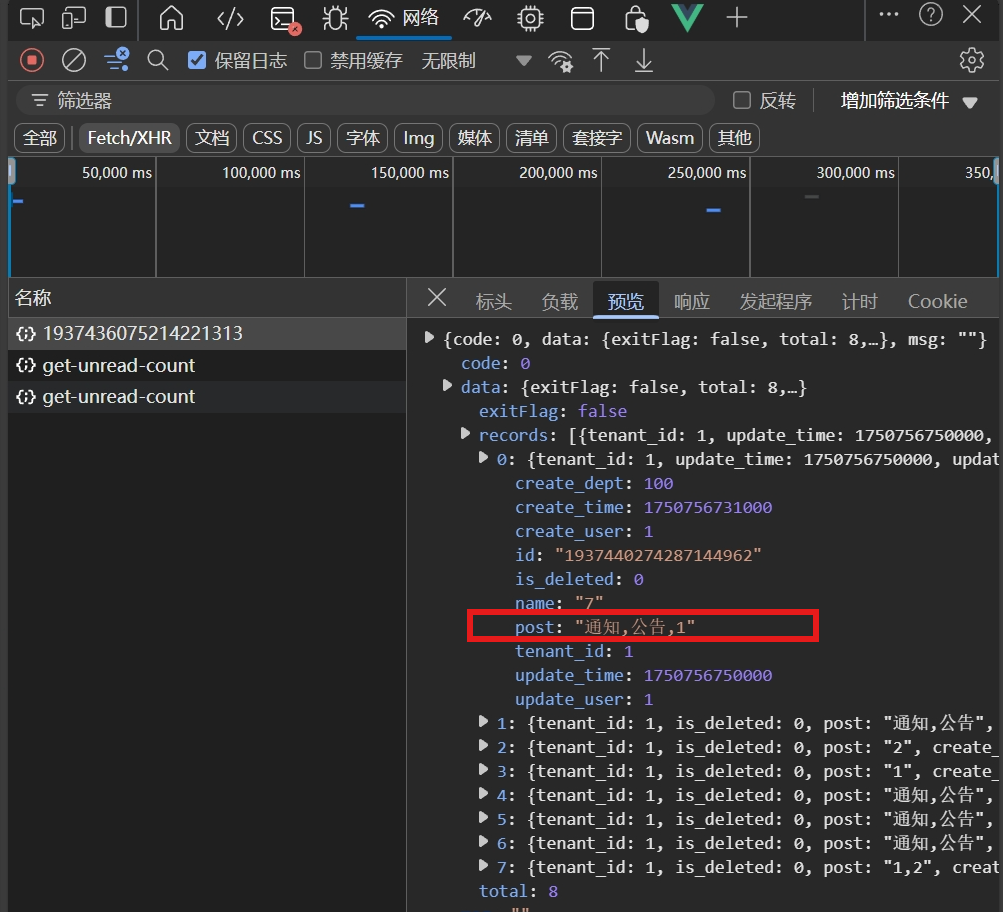The image size is (1003, 912).
Task: Toggle the Fetch/XHR filter
Action: [x=129, y=138]
